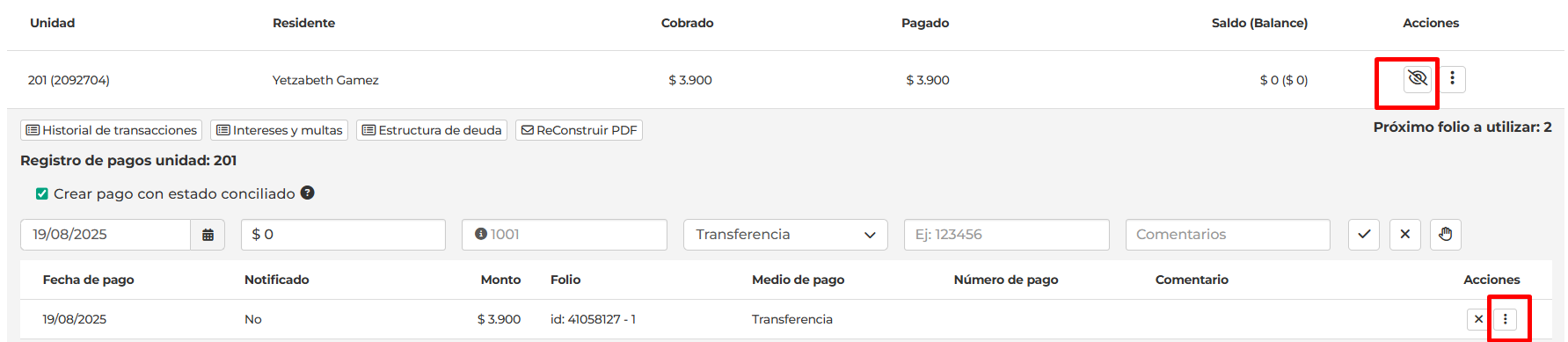Viewport: 1568px width, 342px height.
Task: Click the amount field showing $ 0
Action: [343, 235]
